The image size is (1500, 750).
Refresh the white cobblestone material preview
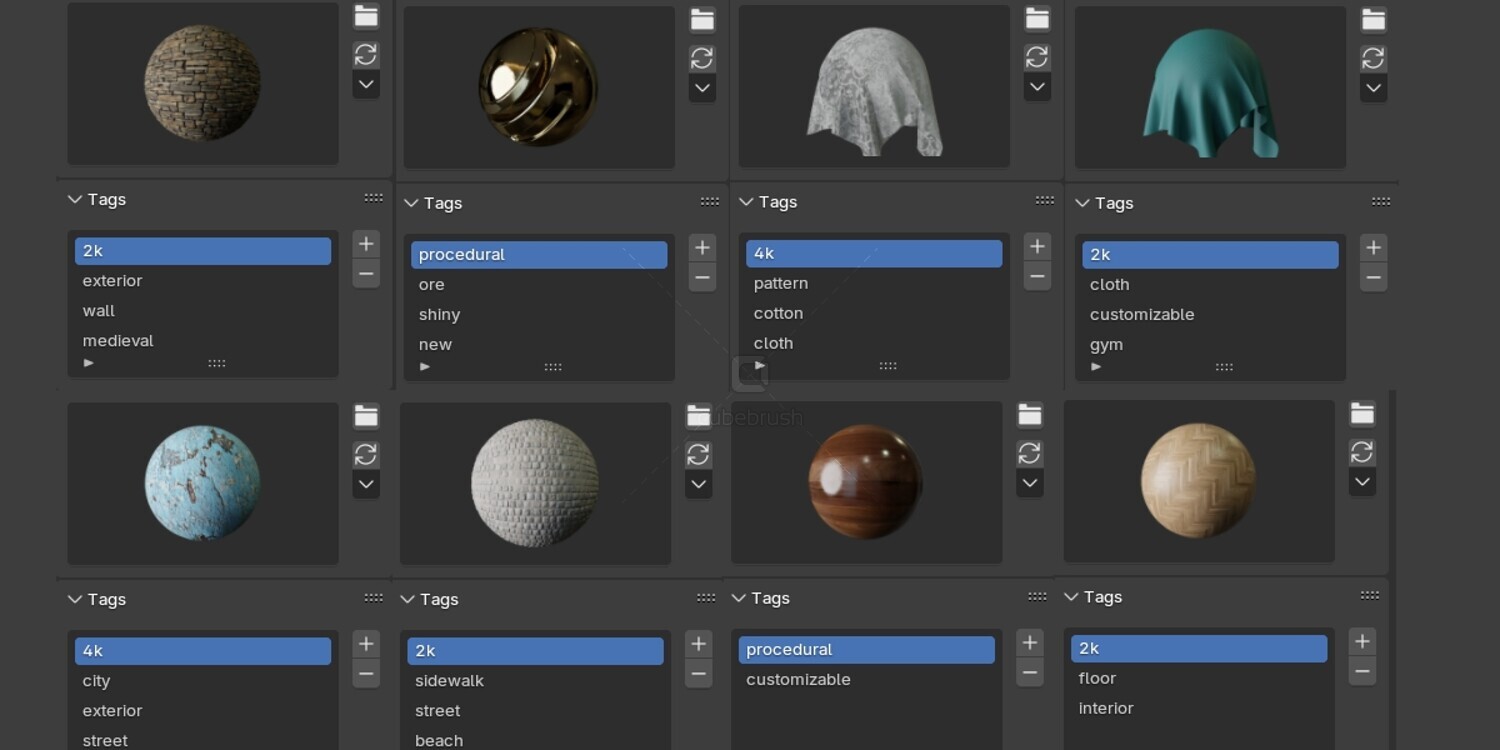pyautogui.click(x=698, y=455)
